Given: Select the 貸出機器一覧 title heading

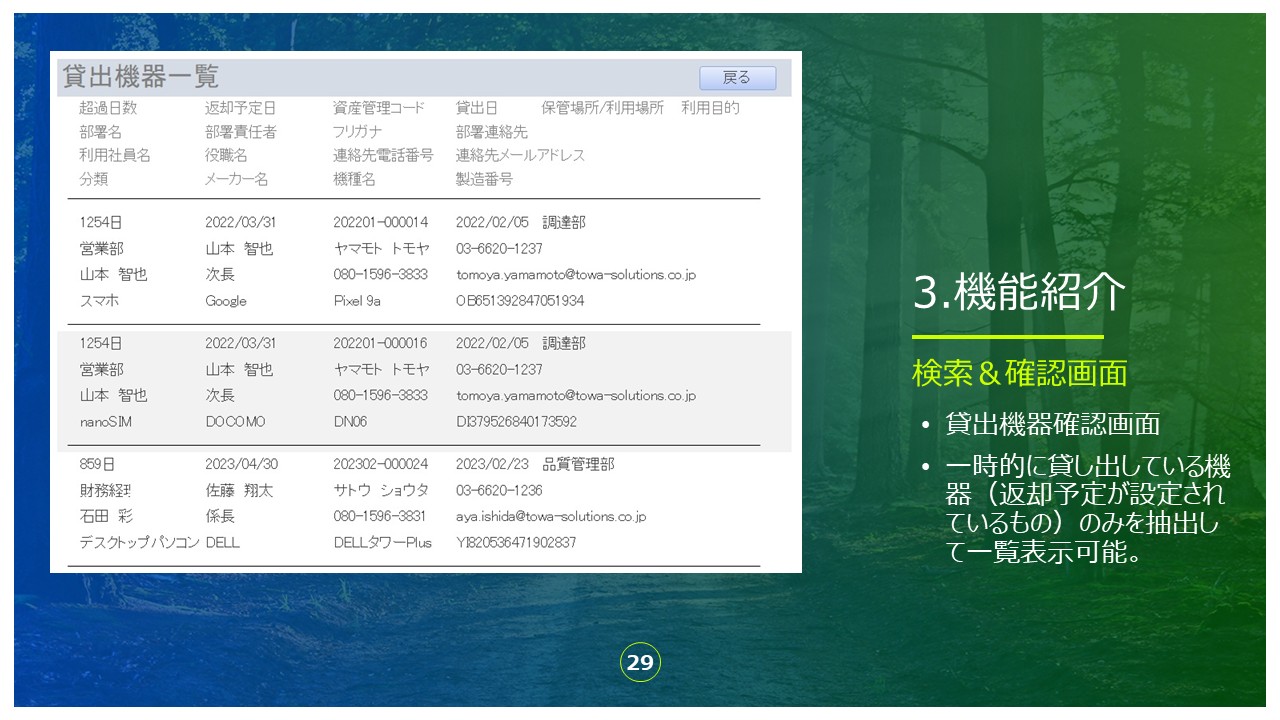Looking at the screenshot, I should click(x=141, y=77).
